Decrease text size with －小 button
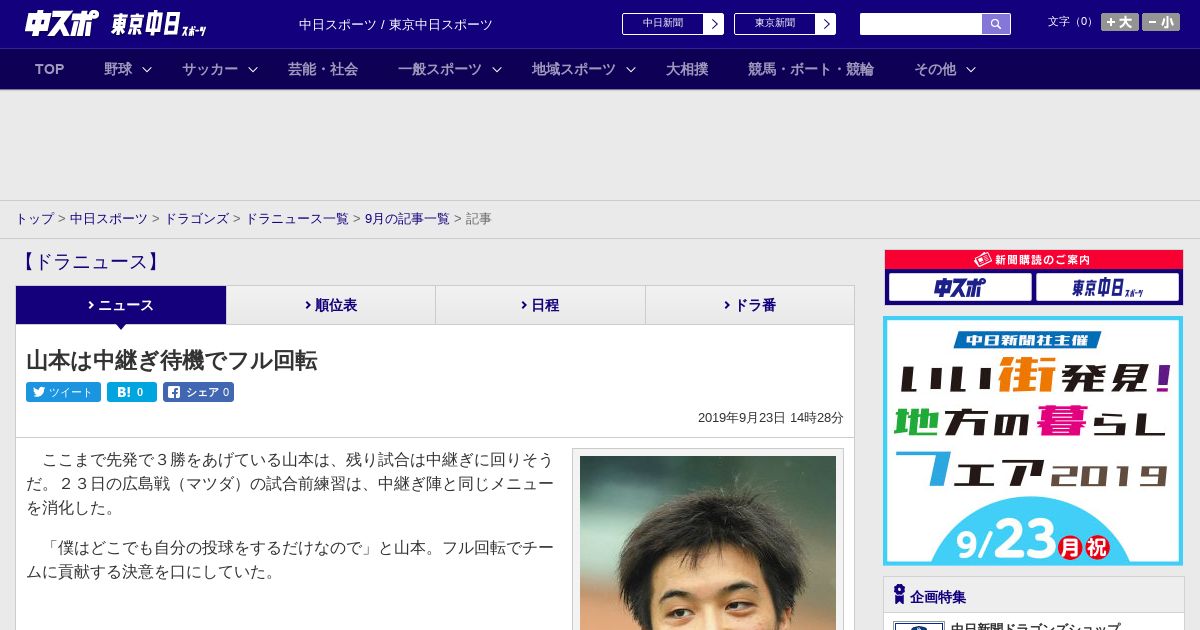Screen dimensions: 1200x630 (1161, 22)
